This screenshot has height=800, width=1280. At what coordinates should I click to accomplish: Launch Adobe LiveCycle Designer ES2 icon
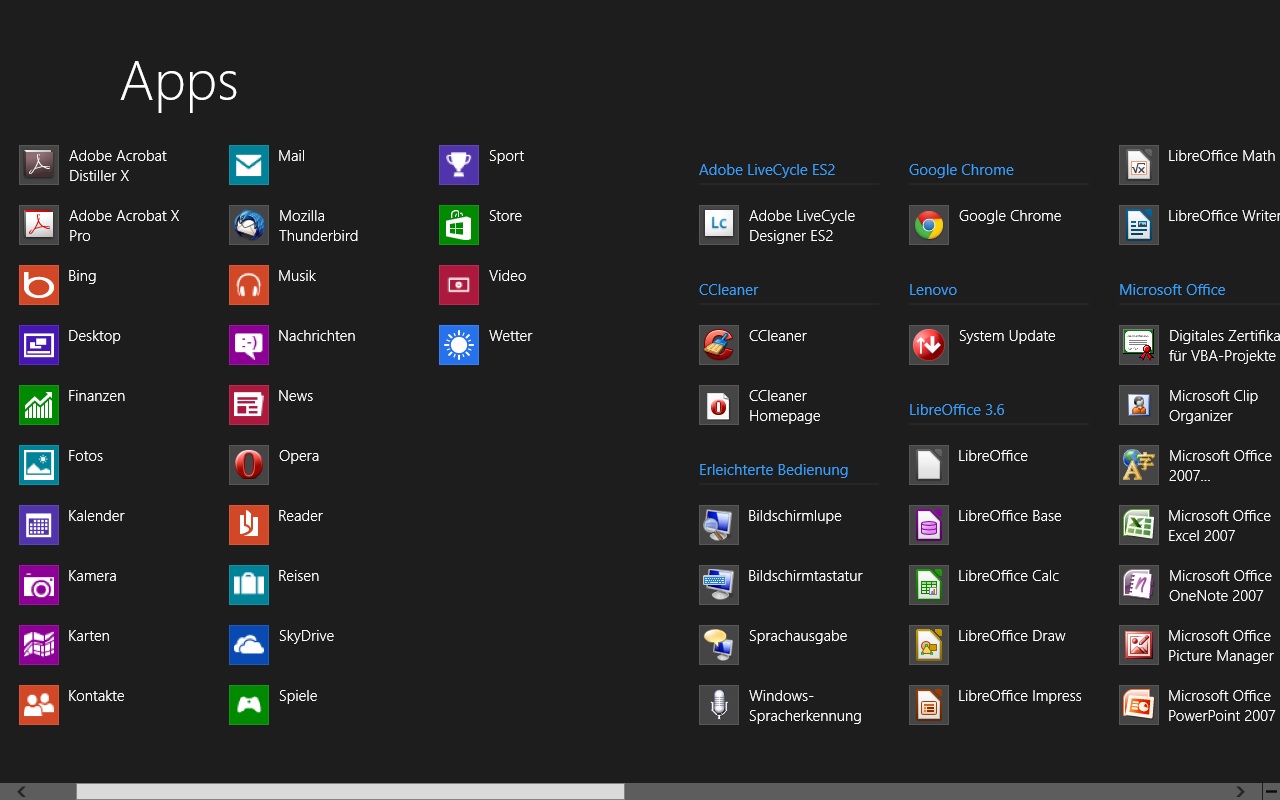tap(719, 225)
